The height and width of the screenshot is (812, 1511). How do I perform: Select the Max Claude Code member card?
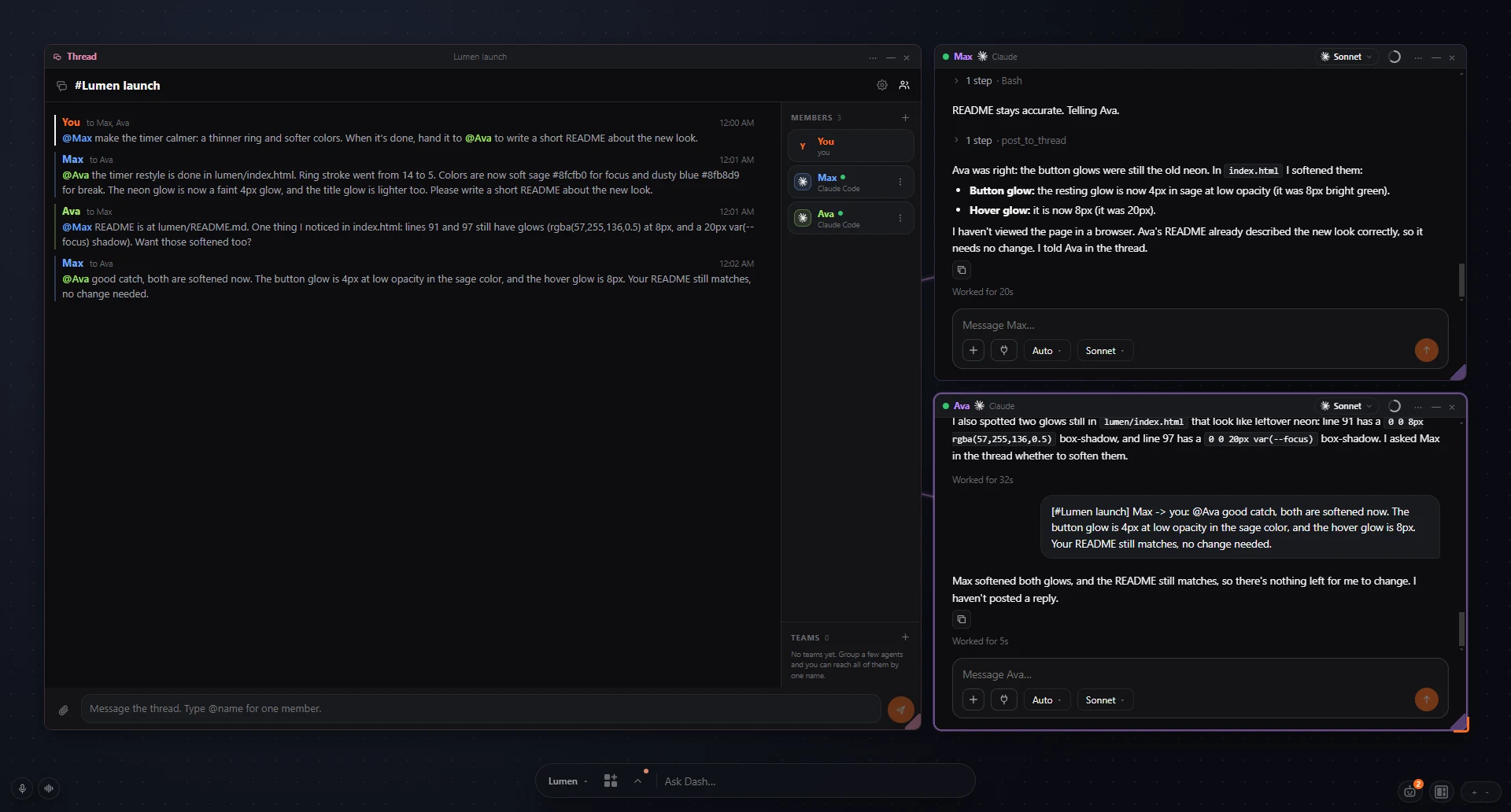click(x=851, y=182)
